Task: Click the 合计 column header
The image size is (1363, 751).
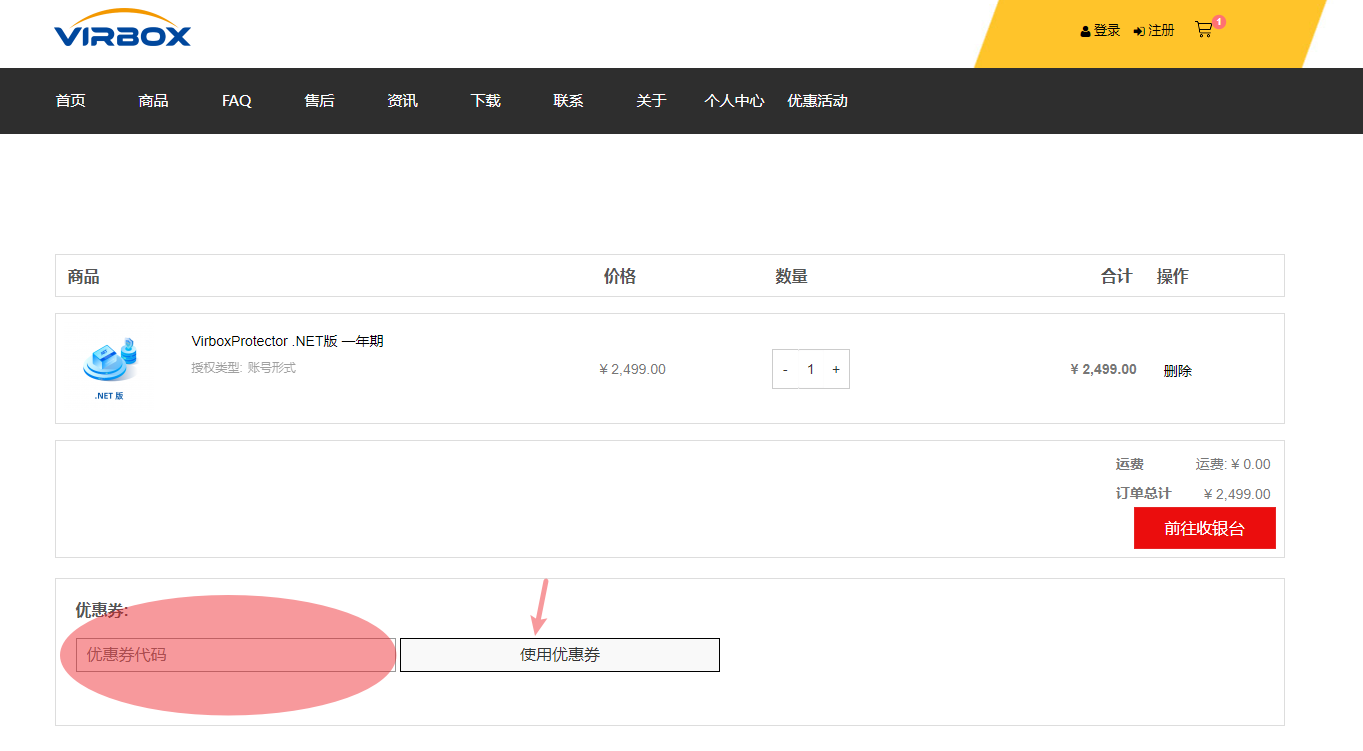Action: (x=1116, y=277)
